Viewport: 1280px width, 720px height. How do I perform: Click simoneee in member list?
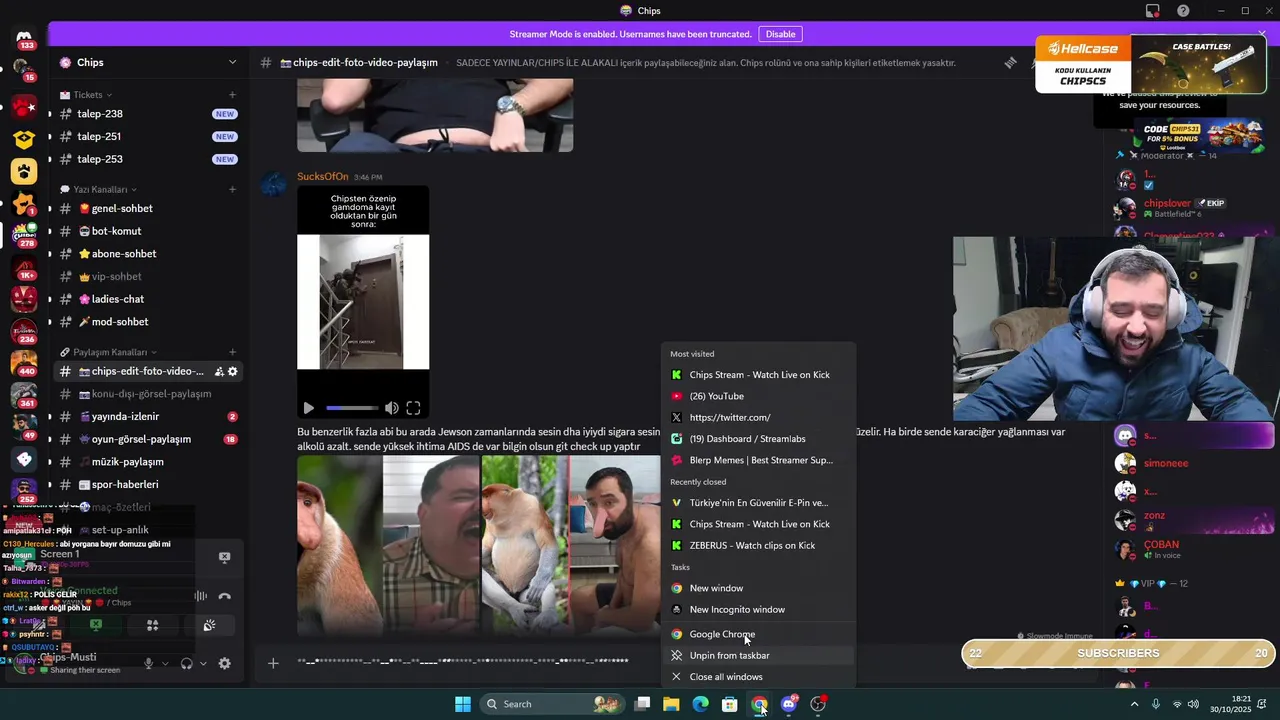[1165, 463]
